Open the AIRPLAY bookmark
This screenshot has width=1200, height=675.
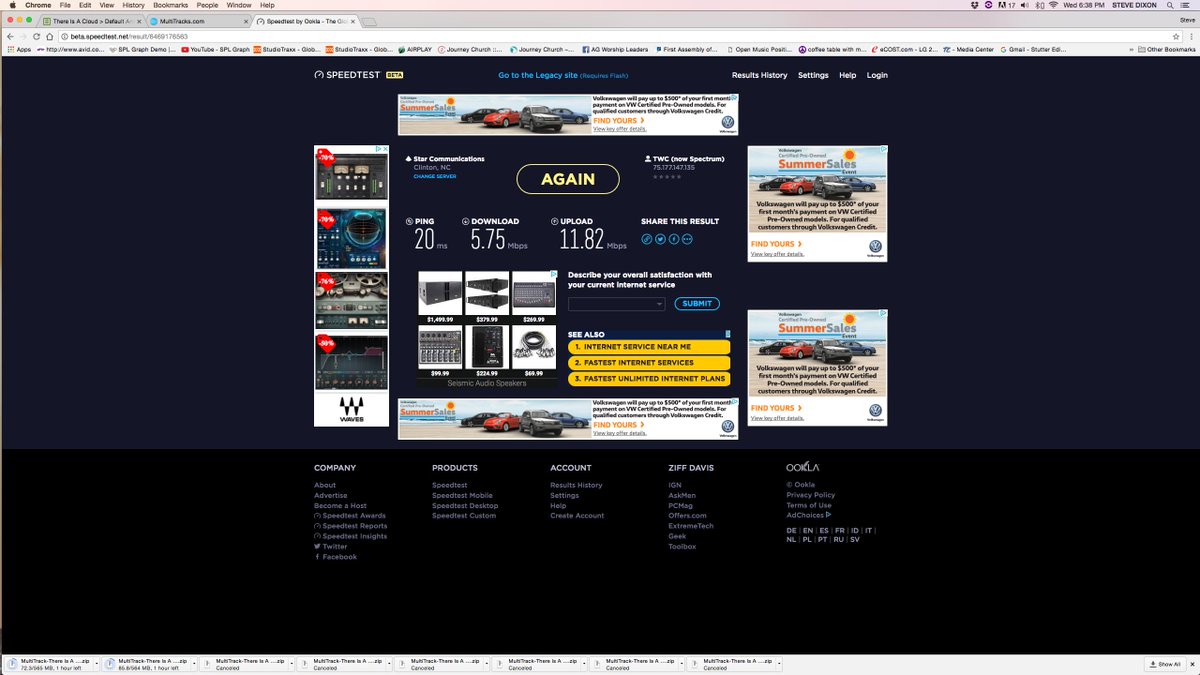tap(413, 49)
